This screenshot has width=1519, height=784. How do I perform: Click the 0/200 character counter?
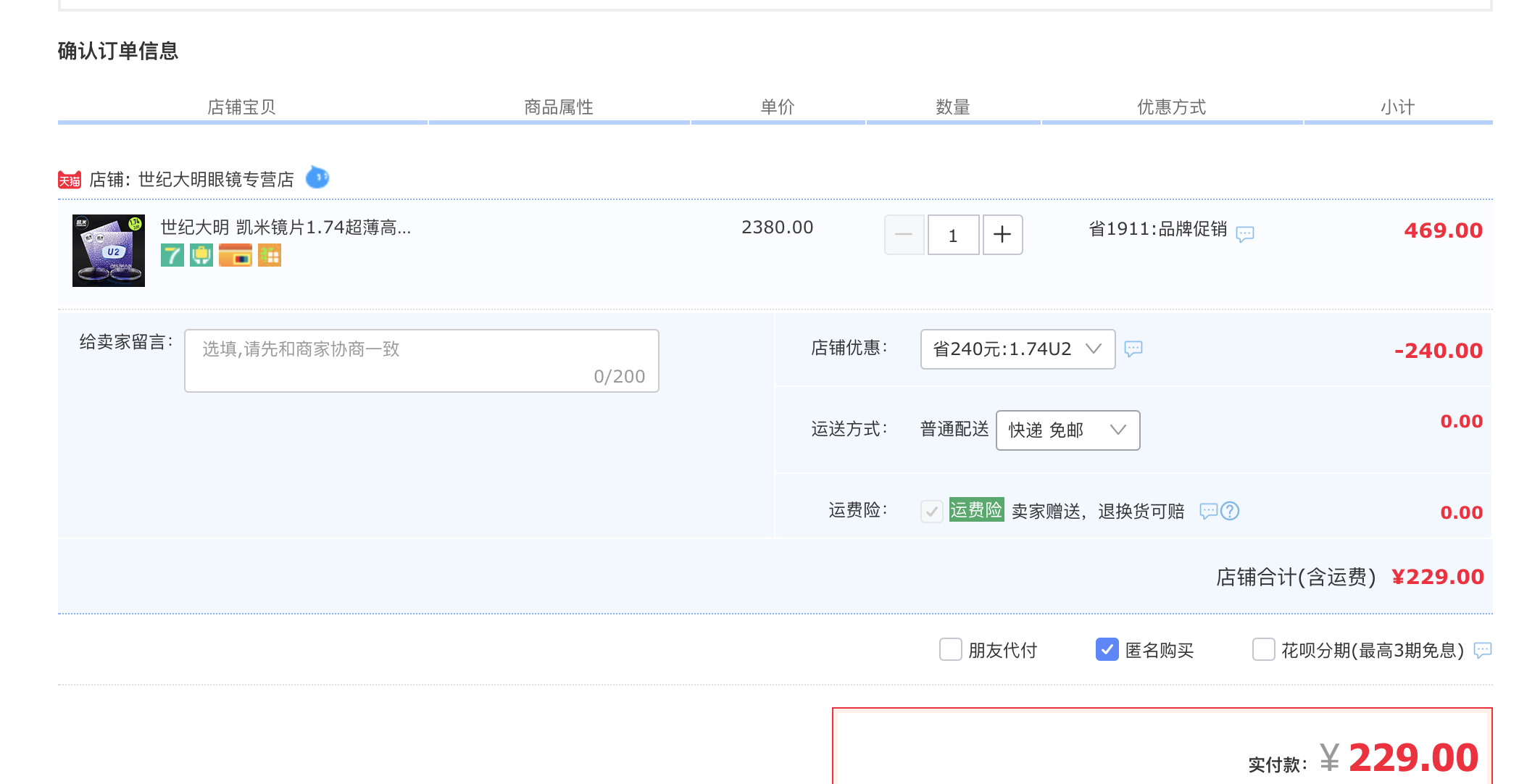(620, 377)
